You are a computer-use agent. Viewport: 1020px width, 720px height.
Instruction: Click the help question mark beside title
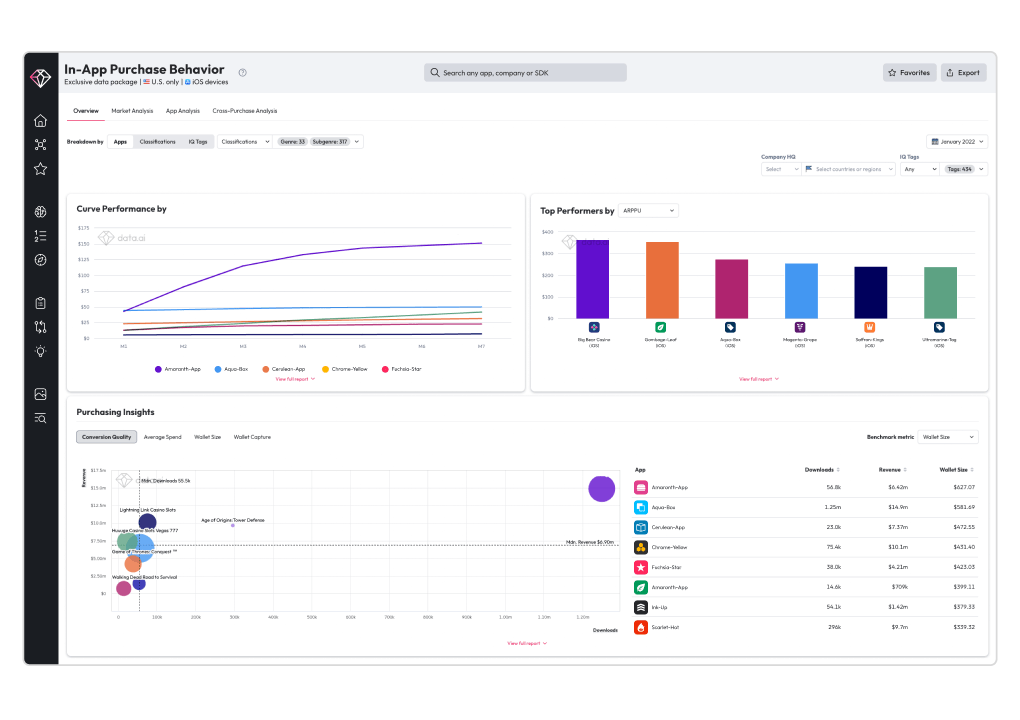pyautogui.click(x=243, y=72)
